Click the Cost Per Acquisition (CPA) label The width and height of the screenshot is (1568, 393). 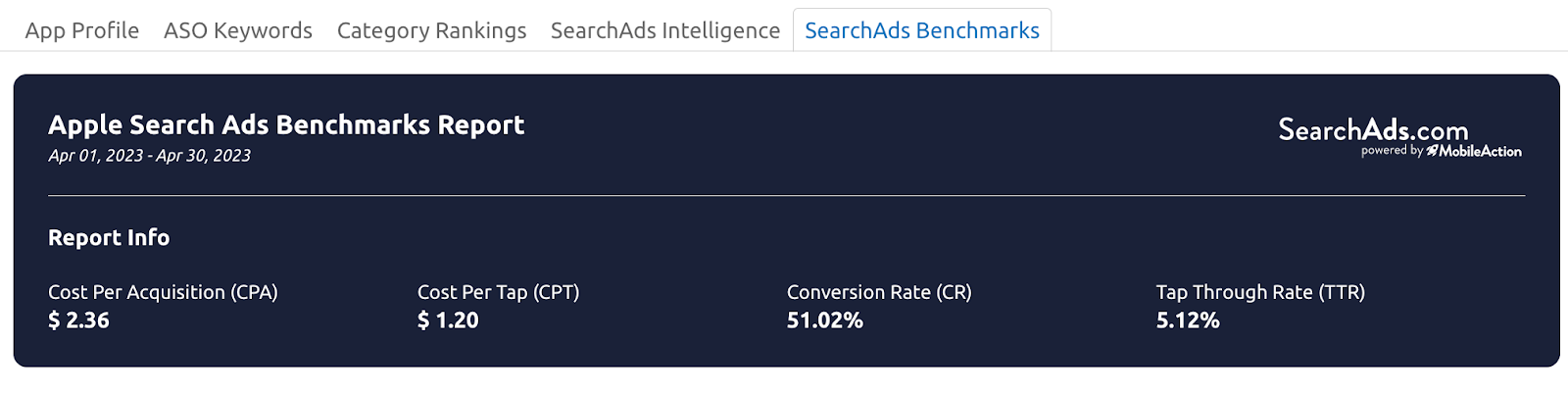163,292
